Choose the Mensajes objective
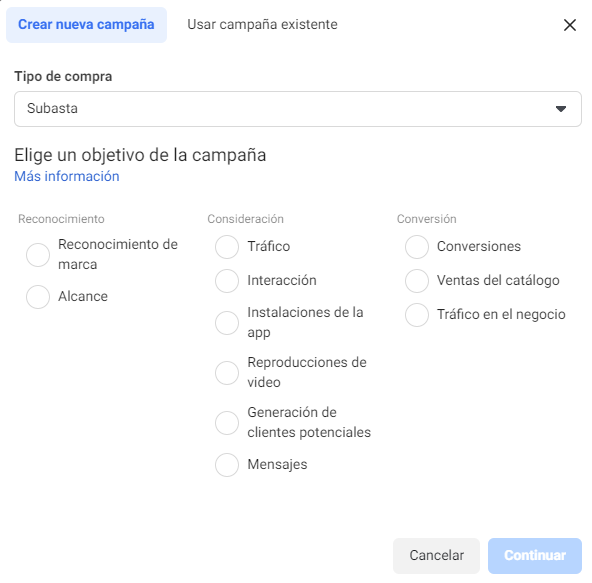This screenshot has width=592, height=583. [227, 465]
